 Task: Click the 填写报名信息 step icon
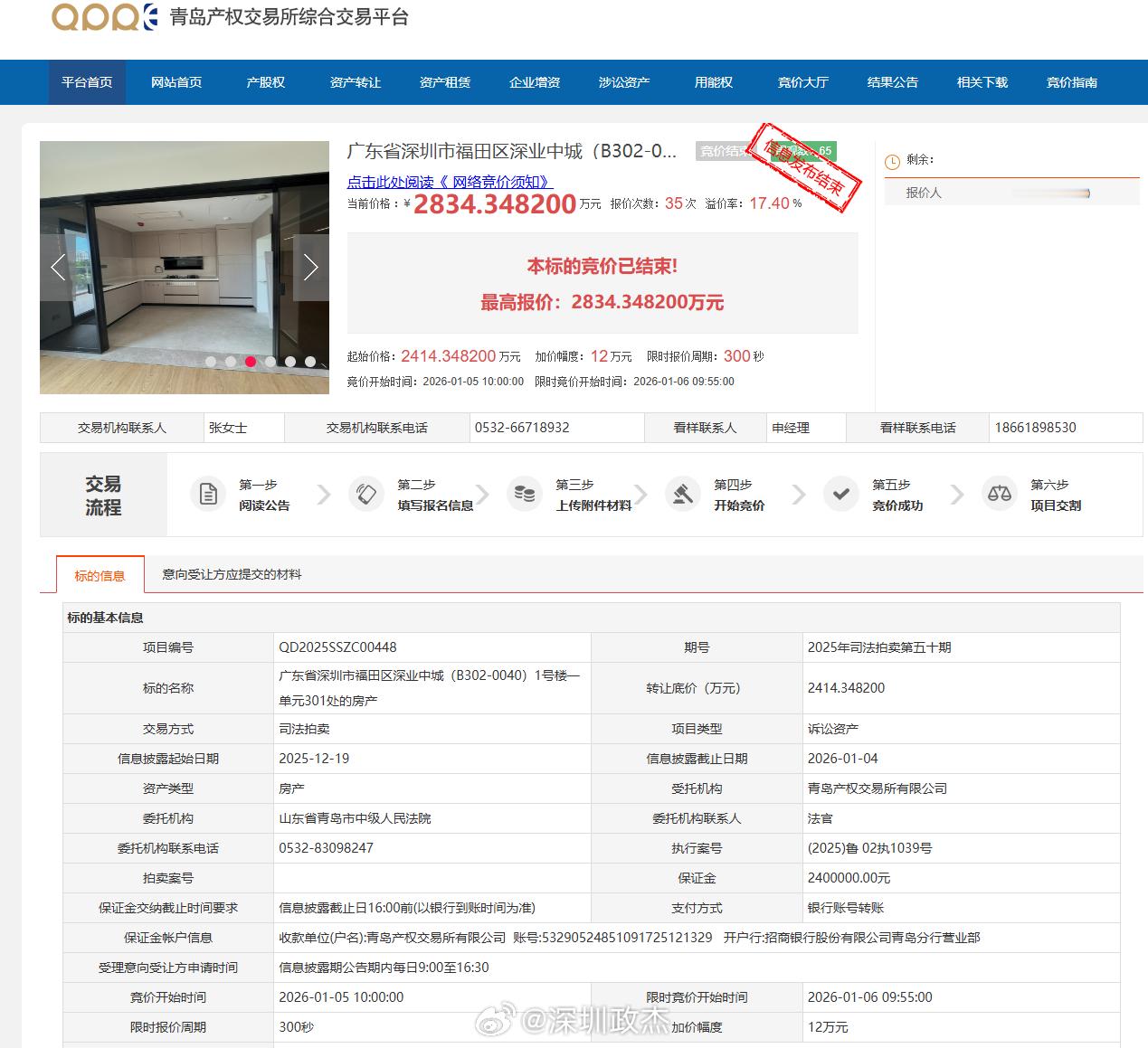tap(366, 494)
